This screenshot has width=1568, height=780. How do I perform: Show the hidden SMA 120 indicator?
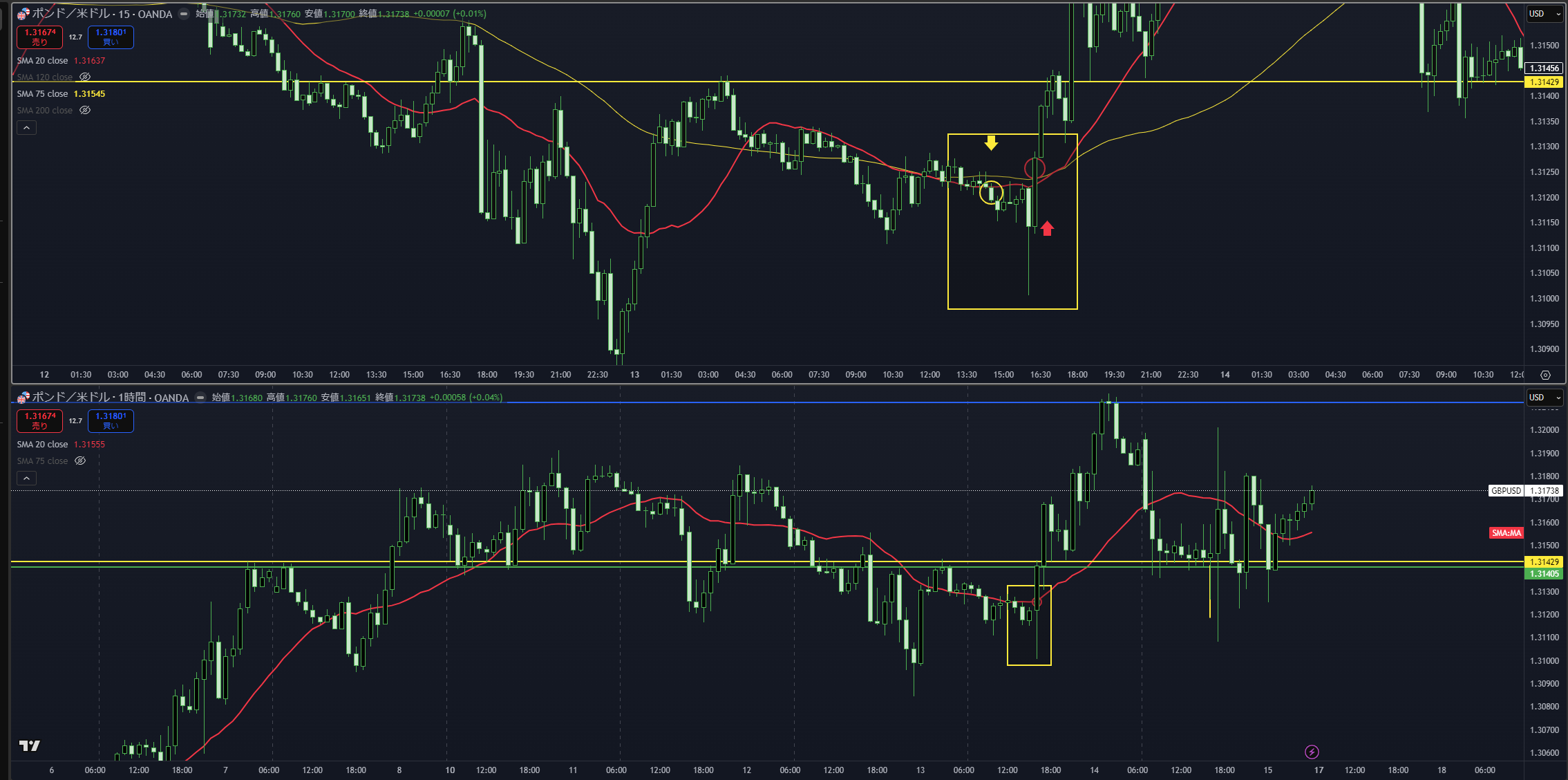(85, 77)
